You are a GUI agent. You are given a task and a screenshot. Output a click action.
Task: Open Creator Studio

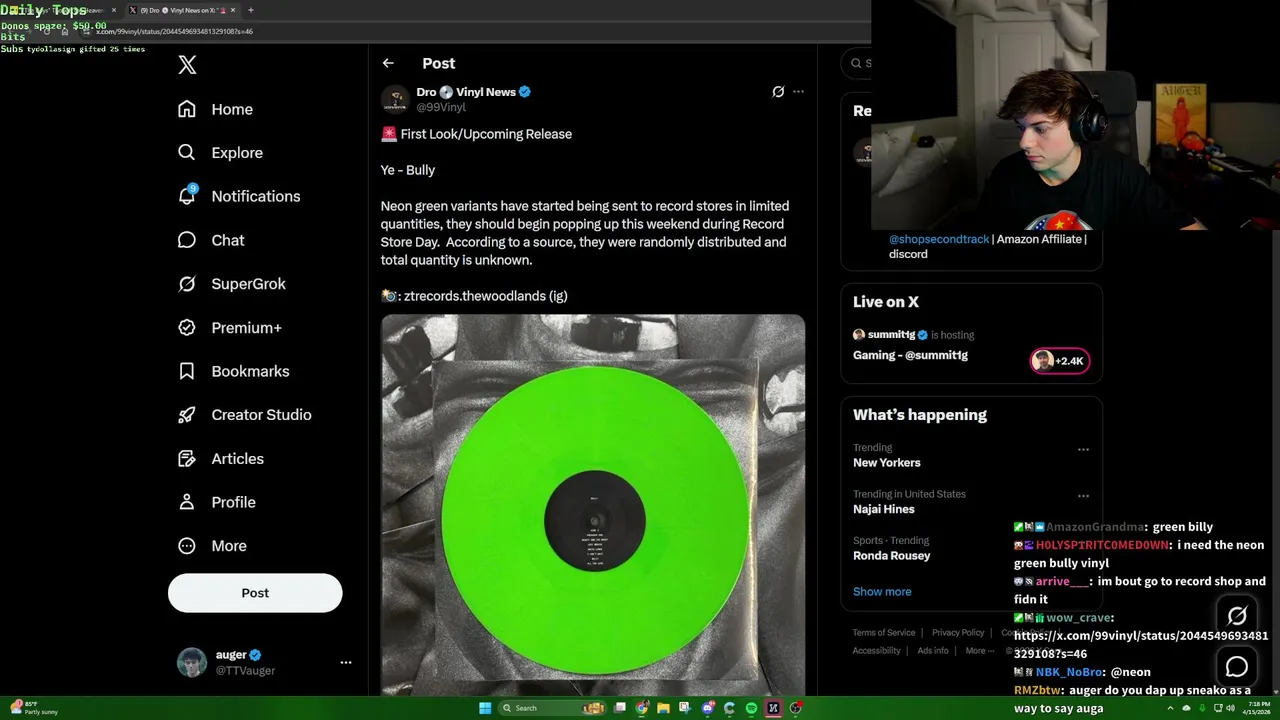pos(245,415)
